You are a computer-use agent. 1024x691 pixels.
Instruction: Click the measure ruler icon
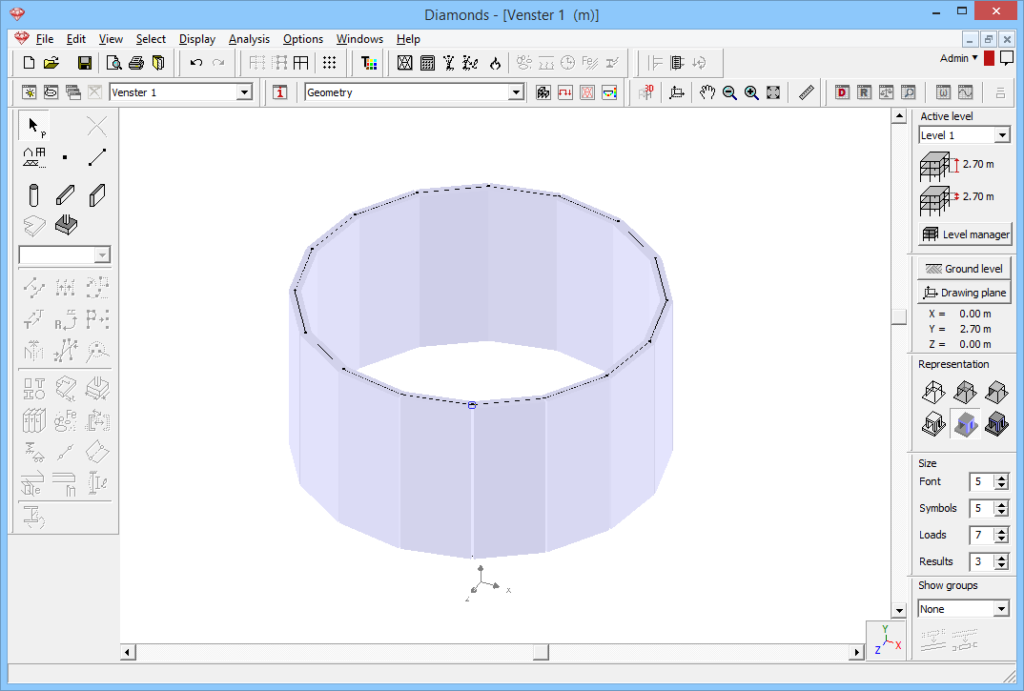(x=807, y=93)
